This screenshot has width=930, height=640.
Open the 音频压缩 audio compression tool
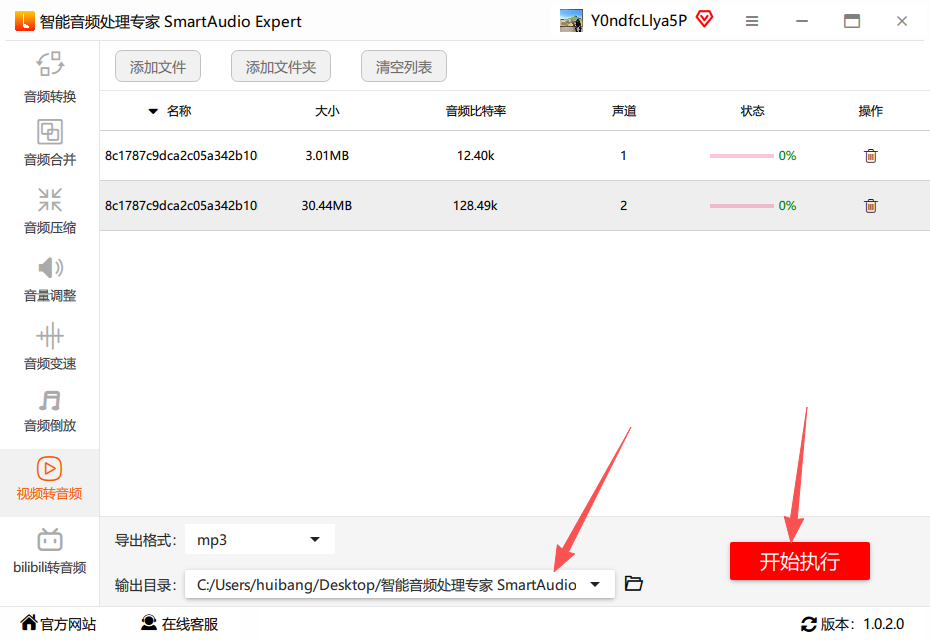(50, 210)
